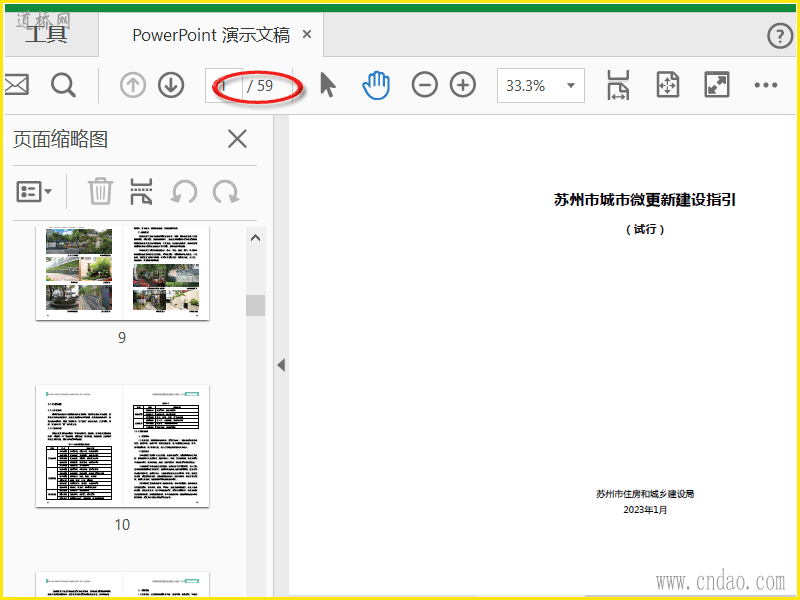Click the total page count 59
Image resolution: width=800 pixels, height=600 pixels.
(x=265, y=86)
